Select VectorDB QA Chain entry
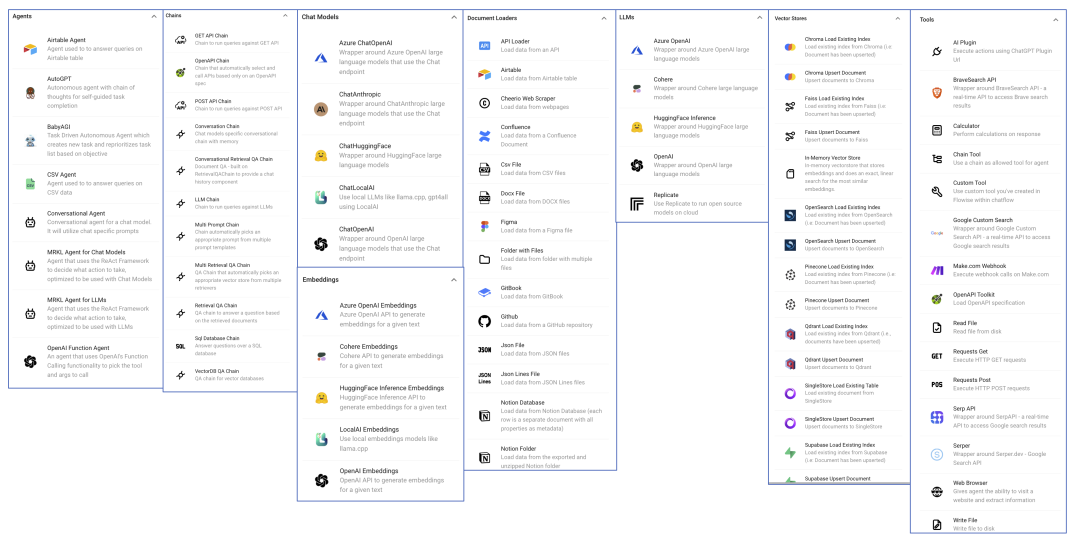 230,375
